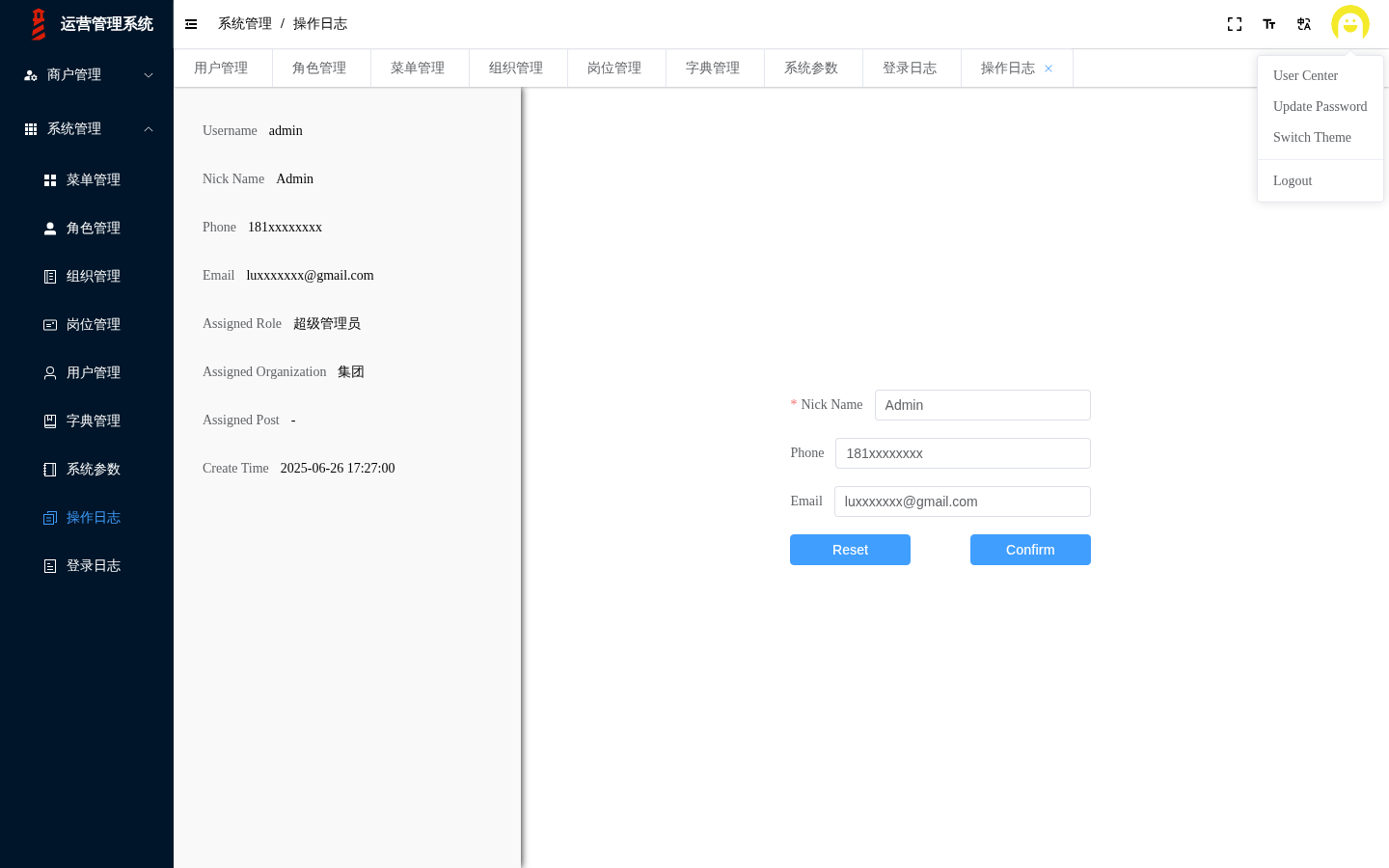Click the 菜单管理 sidebar icon
The width and height of the screenshot is (1389, 868).
click(50, 180)
